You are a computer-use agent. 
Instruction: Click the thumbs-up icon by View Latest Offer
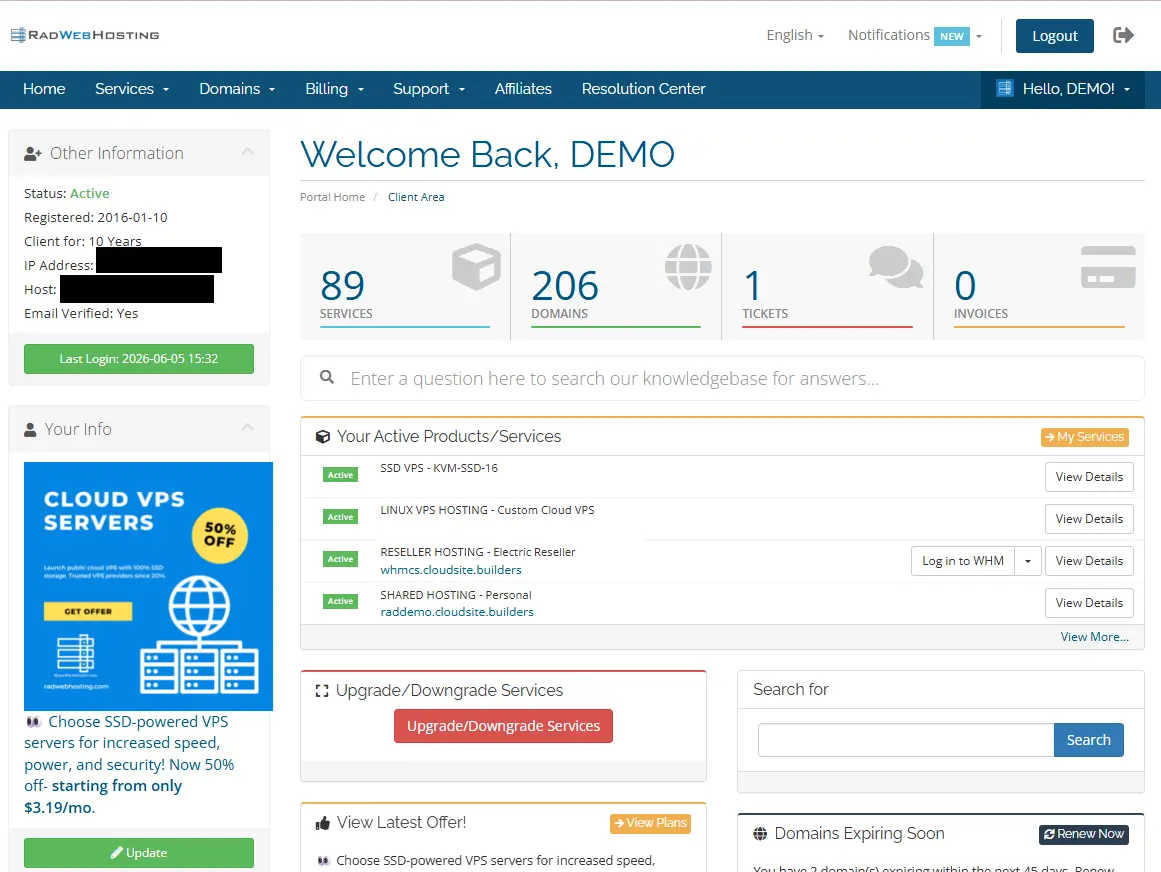click(323, 823)
